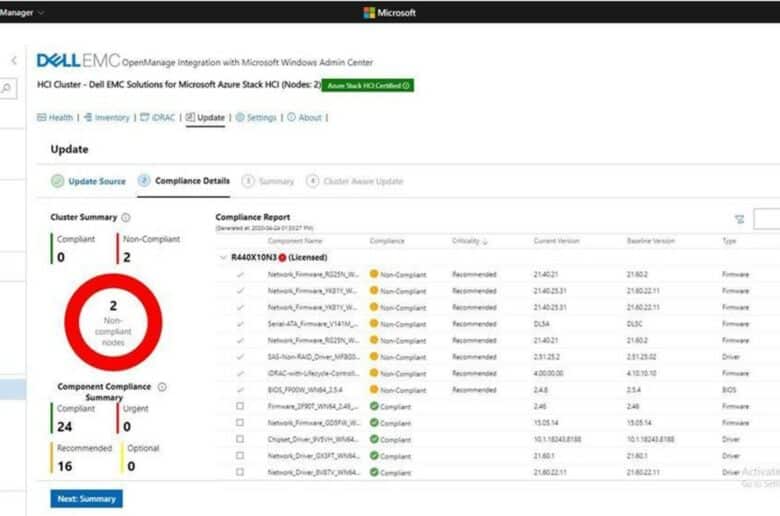780x516 pixels.
Task: Tick the checkbox for Firmware_2F90T
Action: point(240,406)
